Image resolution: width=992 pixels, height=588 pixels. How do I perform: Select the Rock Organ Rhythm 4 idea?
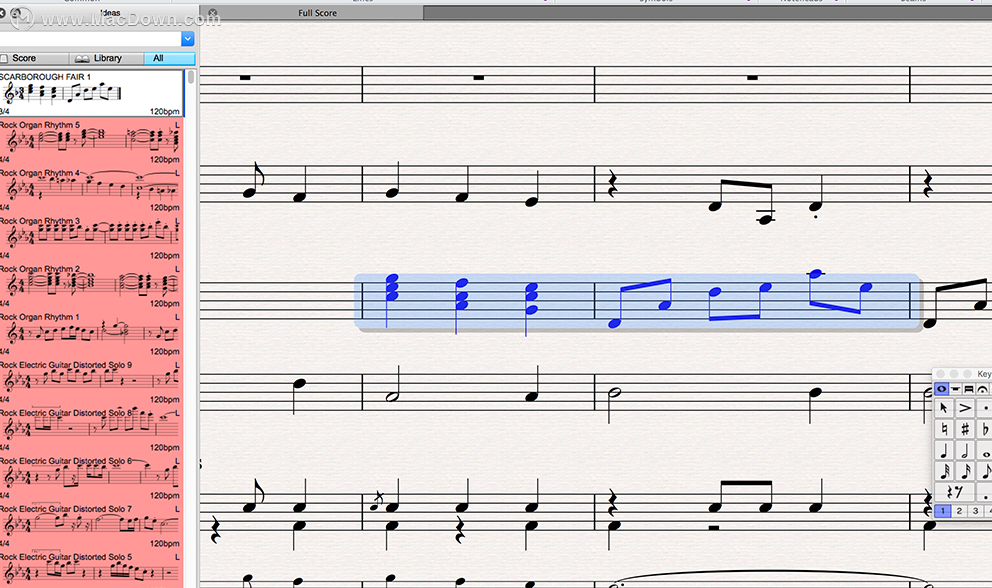click(91, 189)
